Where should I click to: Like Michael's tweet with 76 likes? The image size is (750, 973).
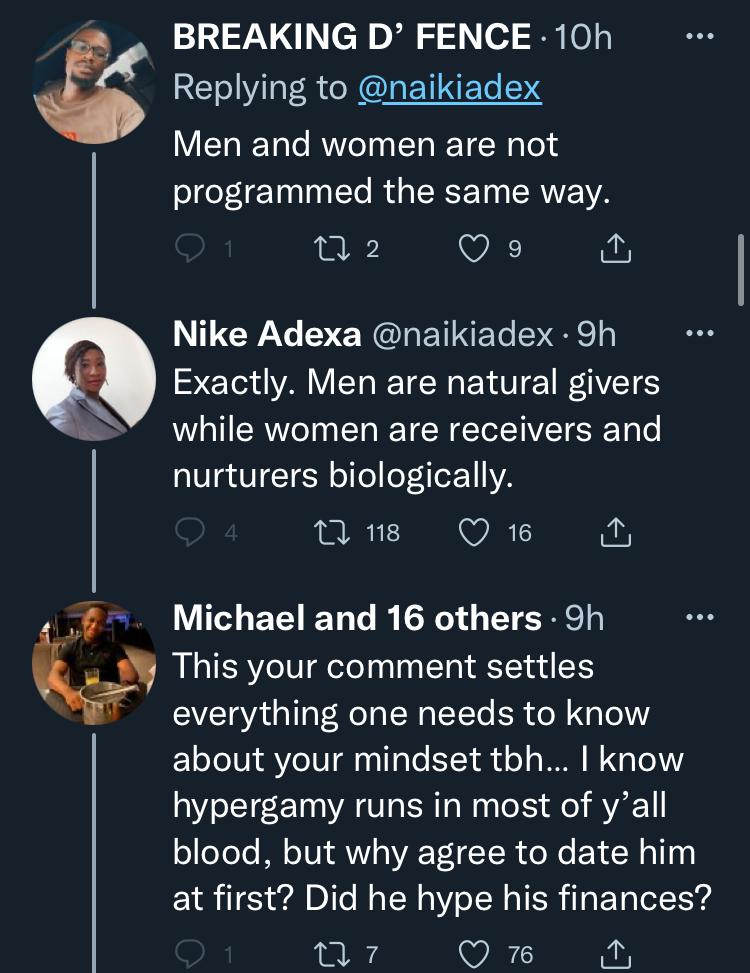pyautogui.click(x=474, y=954)
